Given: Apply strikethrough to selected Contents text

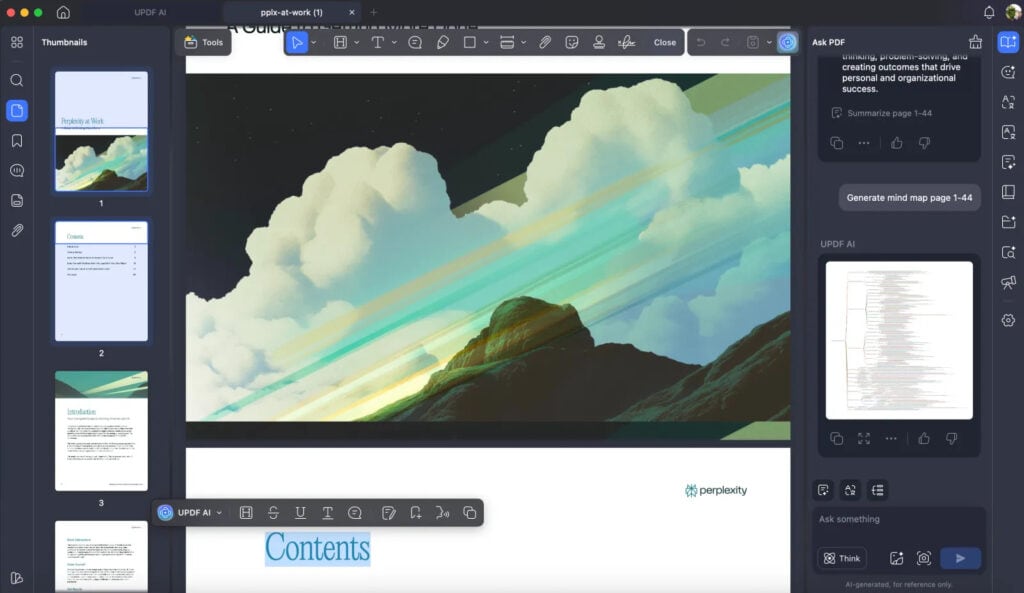Looking at the screenshot, I should (273, 513).
